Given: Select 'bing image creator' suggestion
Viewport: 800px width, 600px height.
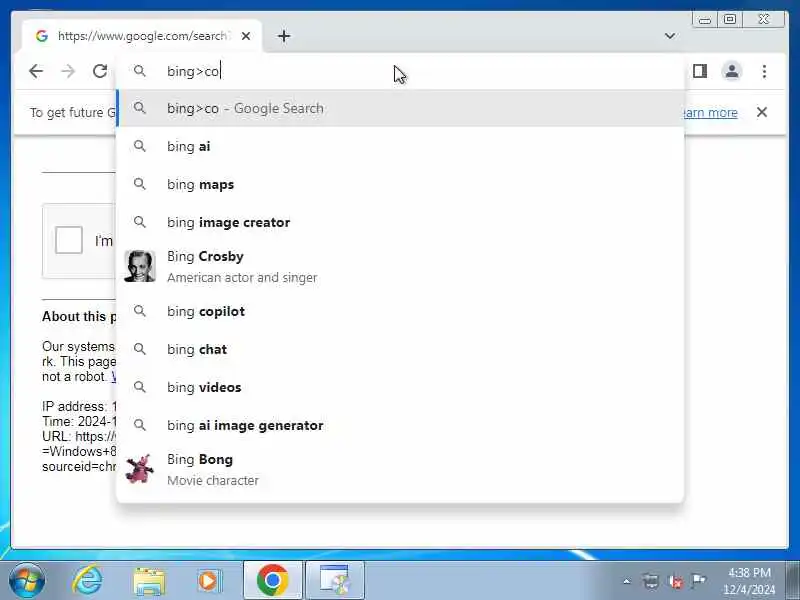Looking at the screenshot, I should pos(401,222).
